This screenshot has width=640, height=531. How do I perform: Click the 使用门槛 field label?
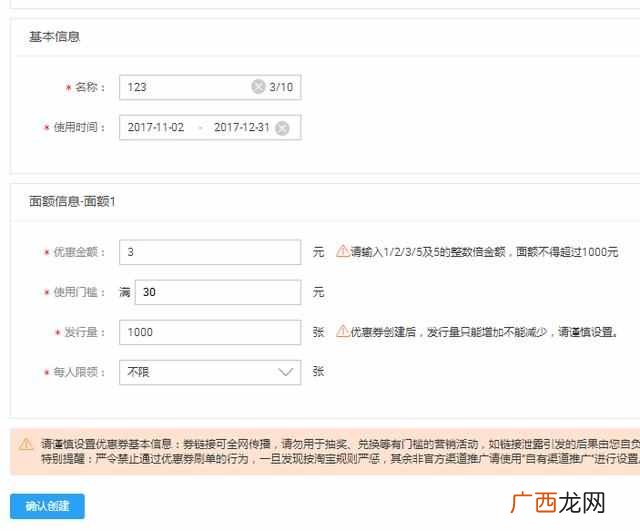coord(79,292)
